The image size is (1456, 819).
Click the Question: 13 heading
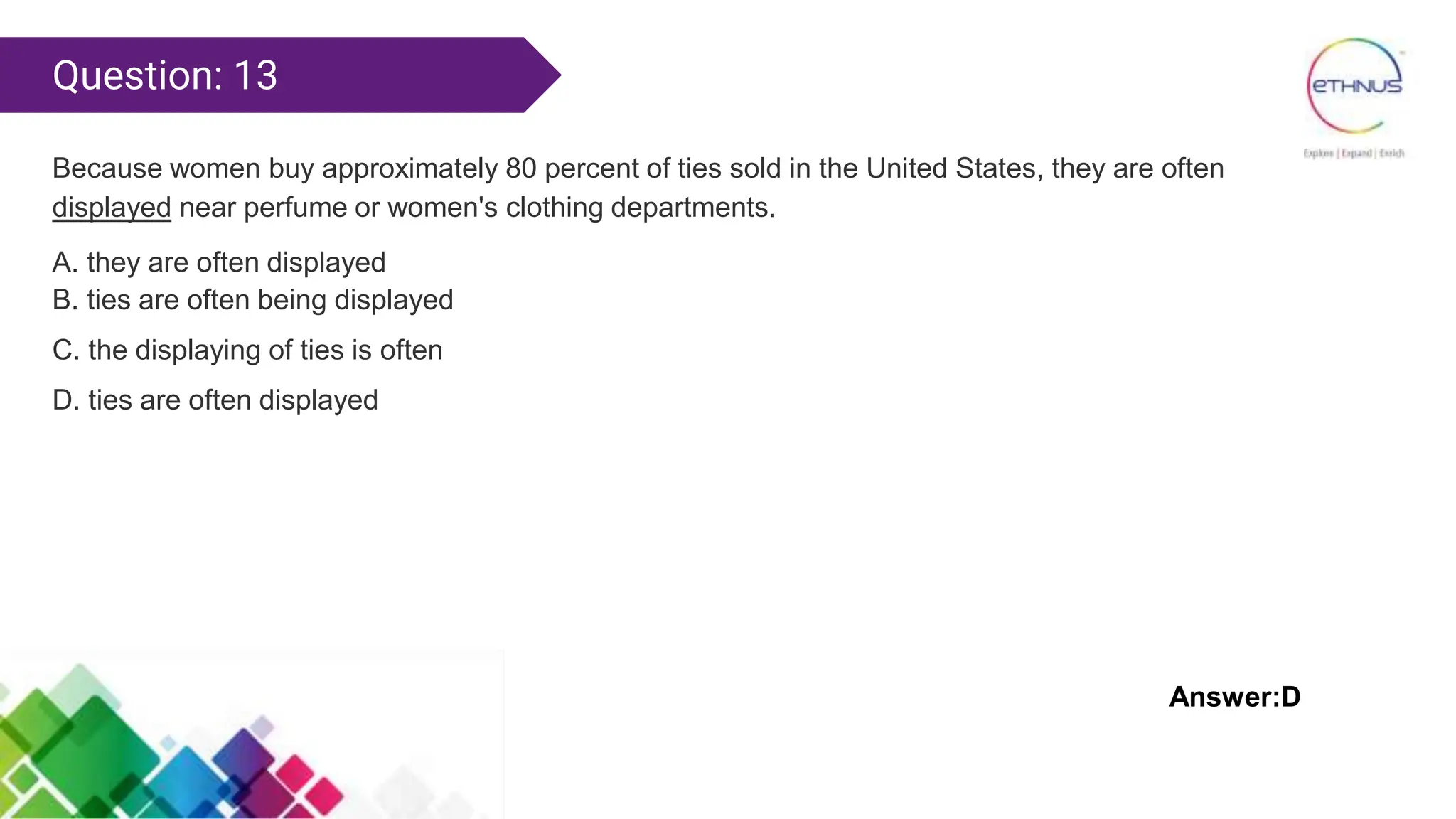click(x=165, y=75)
